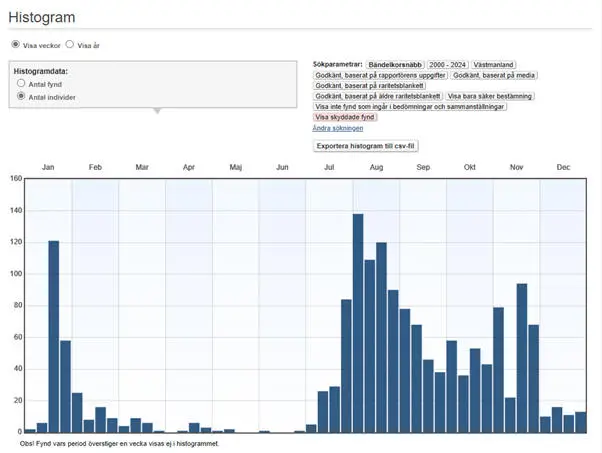Click the "Visa bara säker bestämning" tag
Image resolution: width=602 pixels, height=453 pixels.
pyautogui.click(x=490, y=96)
